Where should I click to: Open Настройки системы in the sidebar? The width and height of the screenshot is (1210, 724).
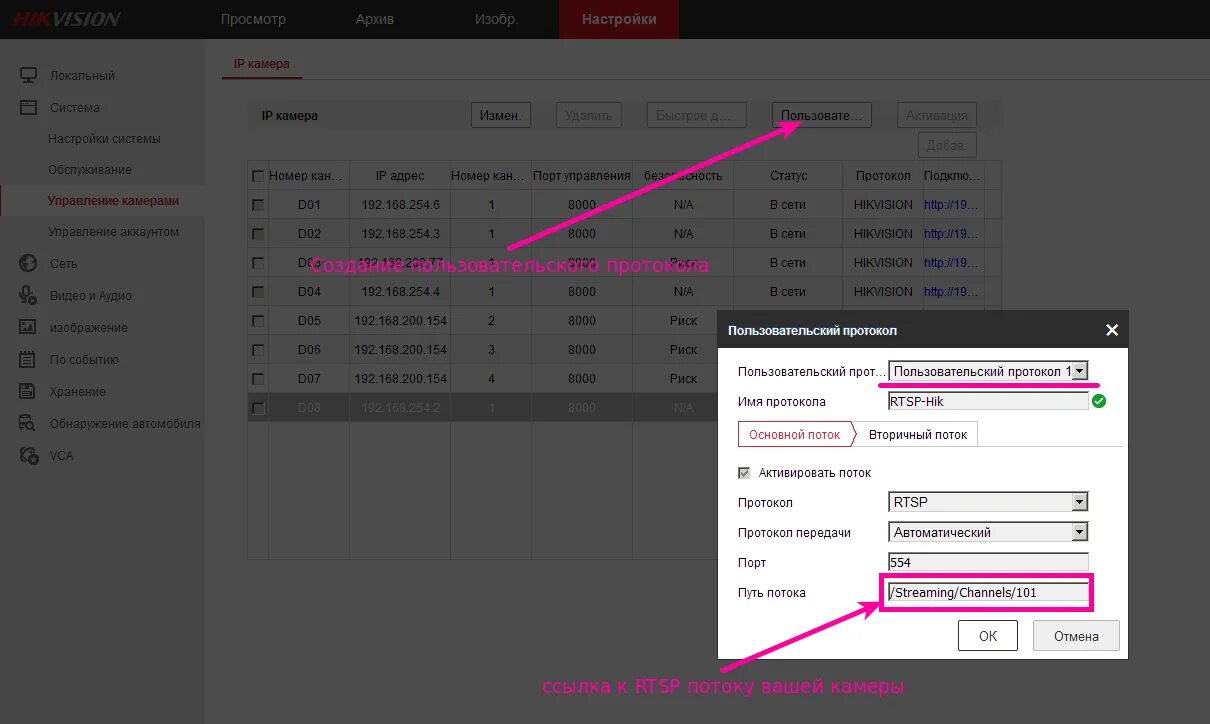point(104,139)
